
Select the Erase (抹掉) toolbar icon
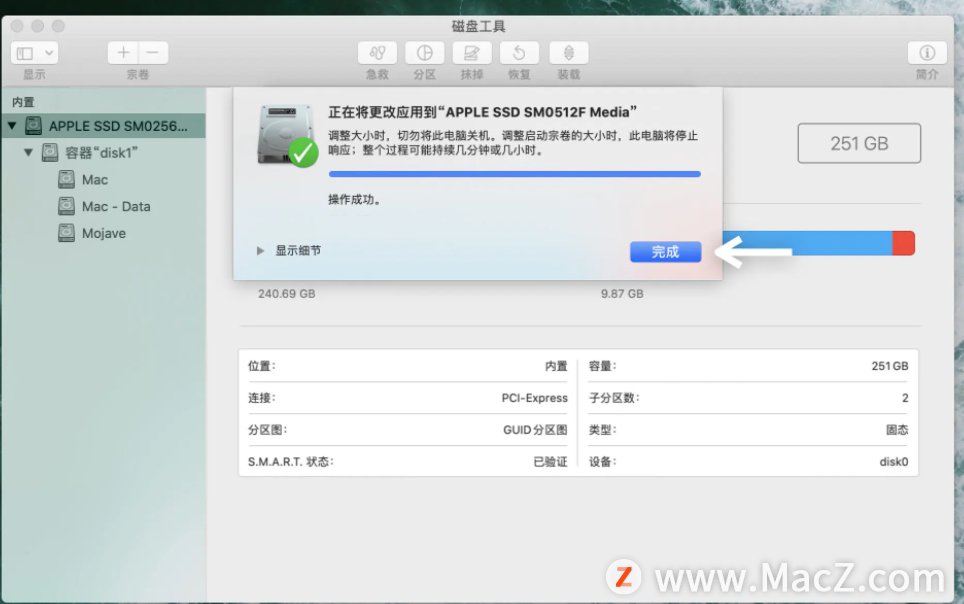click(x=472, y=53)
